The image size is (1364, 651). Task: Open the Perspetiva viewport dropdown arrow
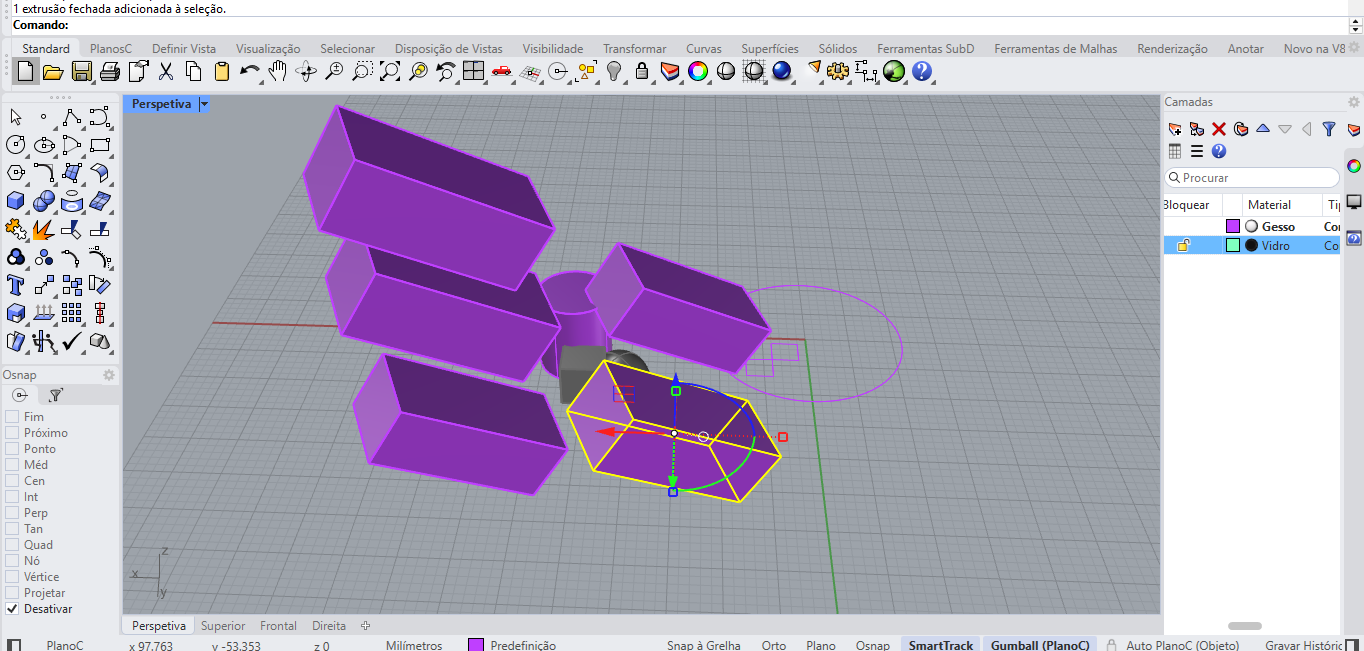pos(204,104)
